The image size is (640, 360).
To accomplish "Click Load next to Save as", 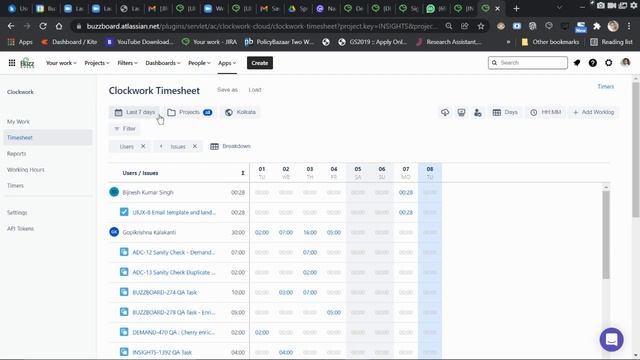I will [255, 90].
